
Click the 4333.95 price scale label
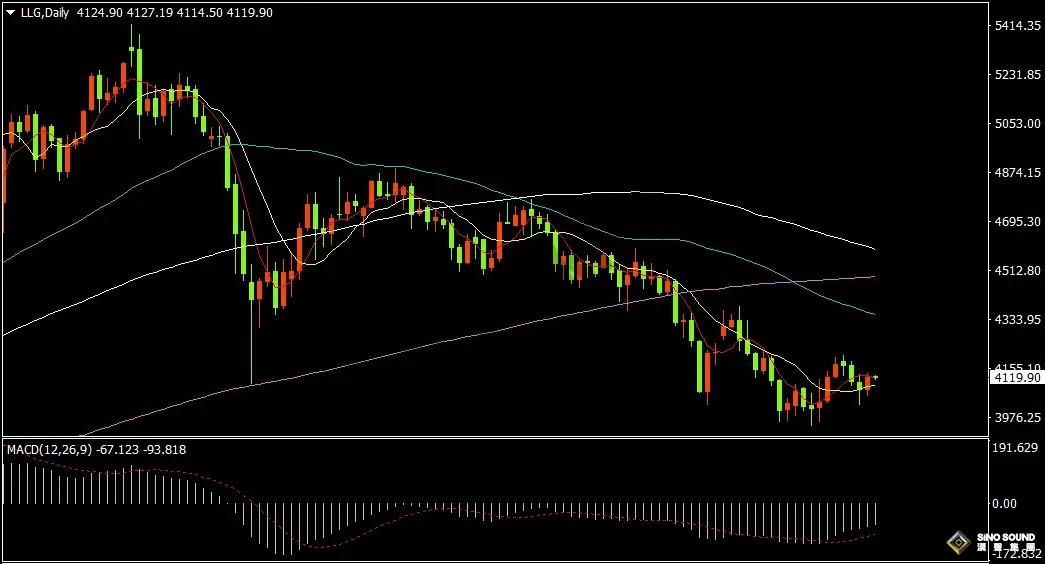click(1017, 319)
